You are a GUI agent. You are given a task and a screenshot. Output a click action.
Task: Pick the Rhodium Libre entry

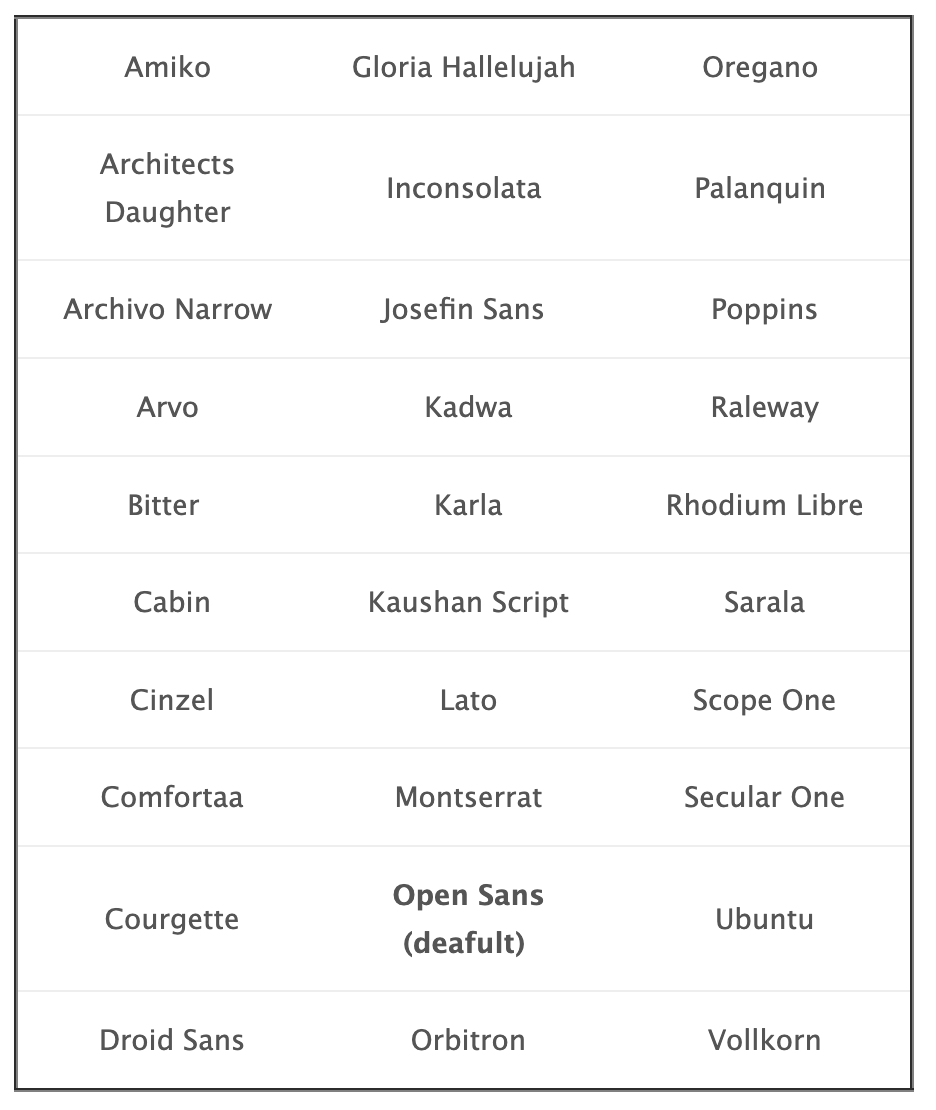765,505
